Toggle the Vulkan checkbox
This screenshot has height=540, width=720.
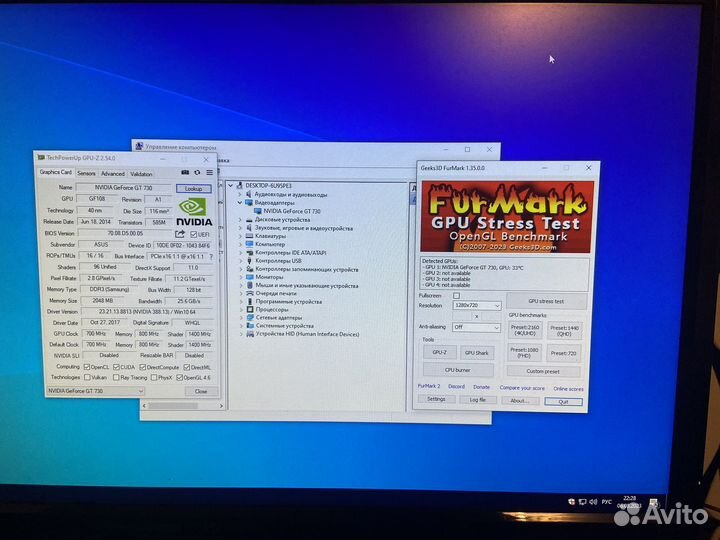[x=87, y=377]
